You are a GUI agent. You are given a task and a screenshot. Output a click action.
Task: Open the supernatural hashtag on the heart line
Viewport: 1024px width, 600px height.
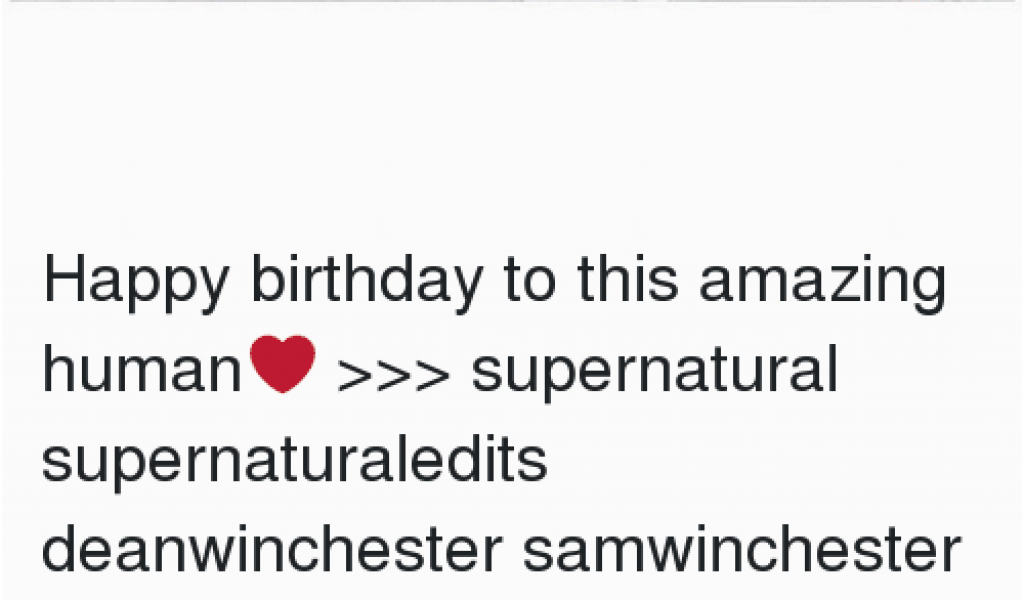655,371
